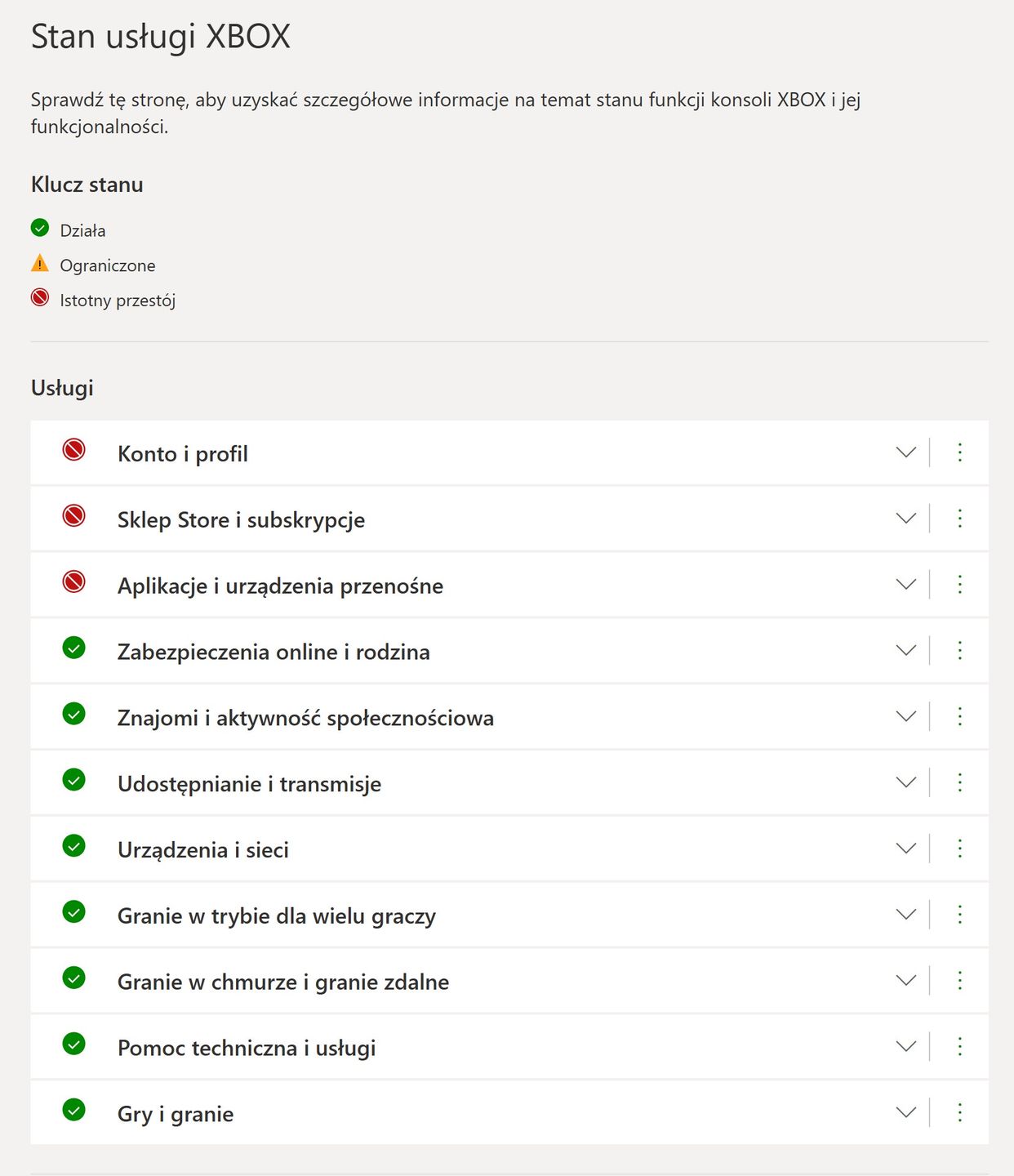1014x1176 pixels.
Task: Click the outage icon next to Sklep Store i subskrypcje
Action: [x=74, y=516]
